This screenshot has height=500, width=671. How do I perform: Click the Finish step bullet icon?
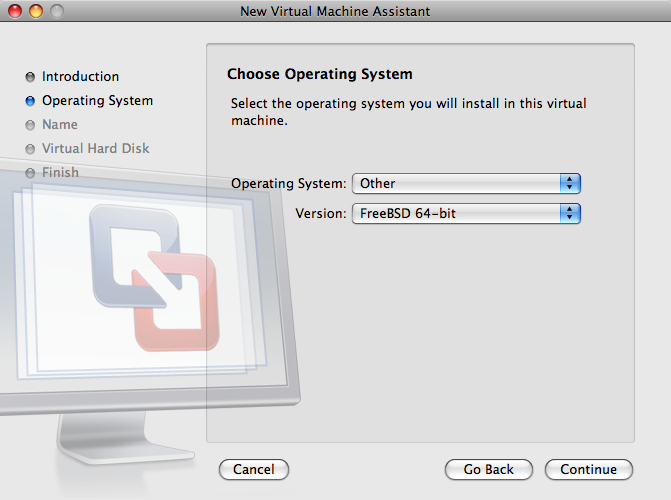coord(30,173)
